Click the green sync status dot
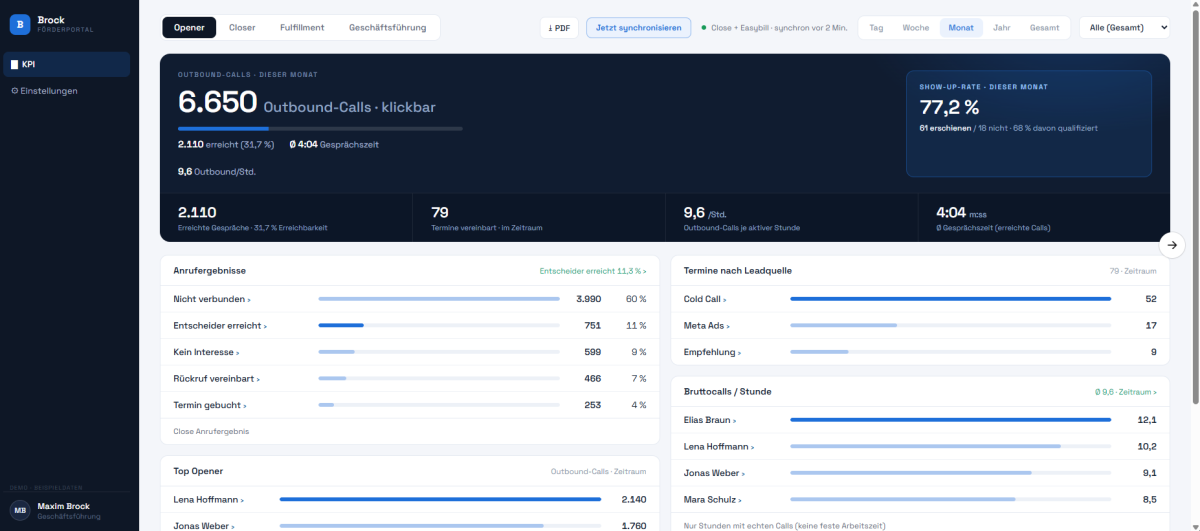This screenshot has height=531, width=1200. [704, 28]
